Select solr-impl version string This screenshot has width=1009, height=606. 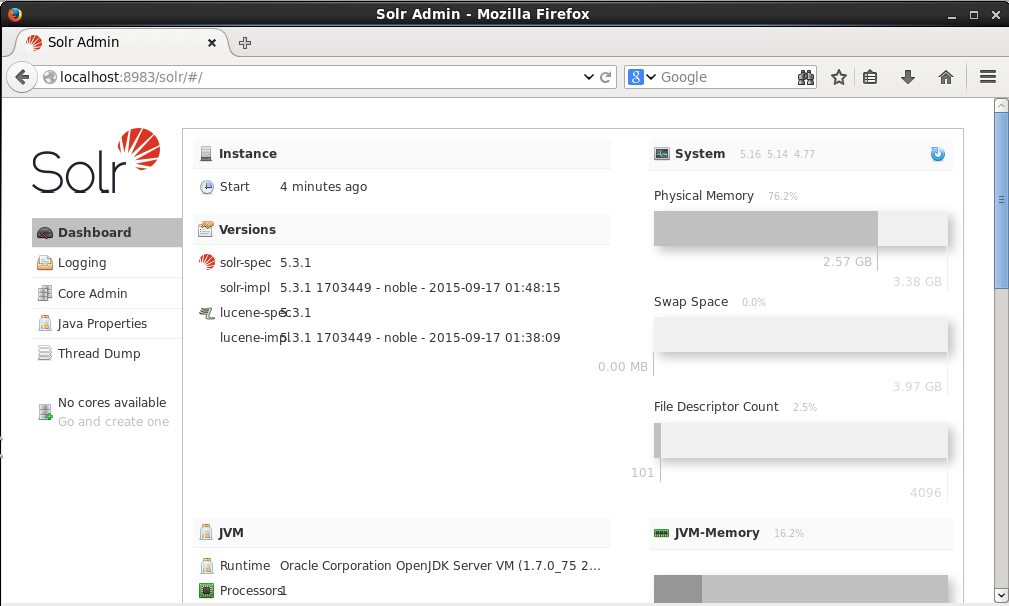tap(420, 288)
